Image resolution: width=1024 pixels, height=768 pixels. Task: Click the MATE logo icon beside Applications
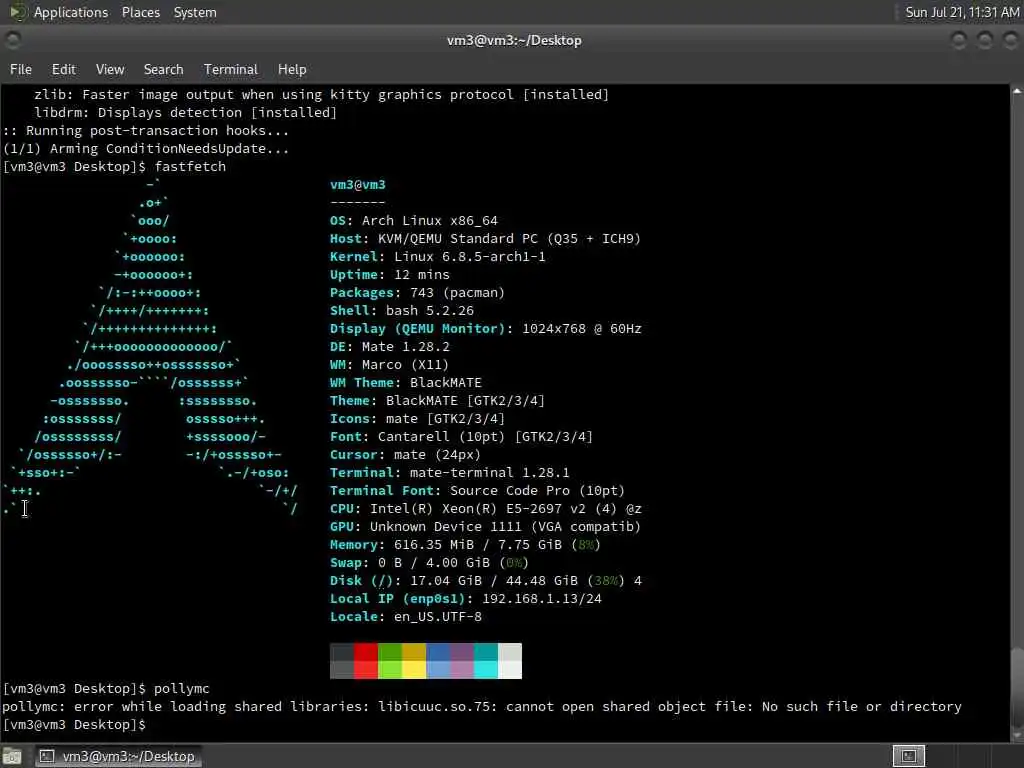pos(17,12)
